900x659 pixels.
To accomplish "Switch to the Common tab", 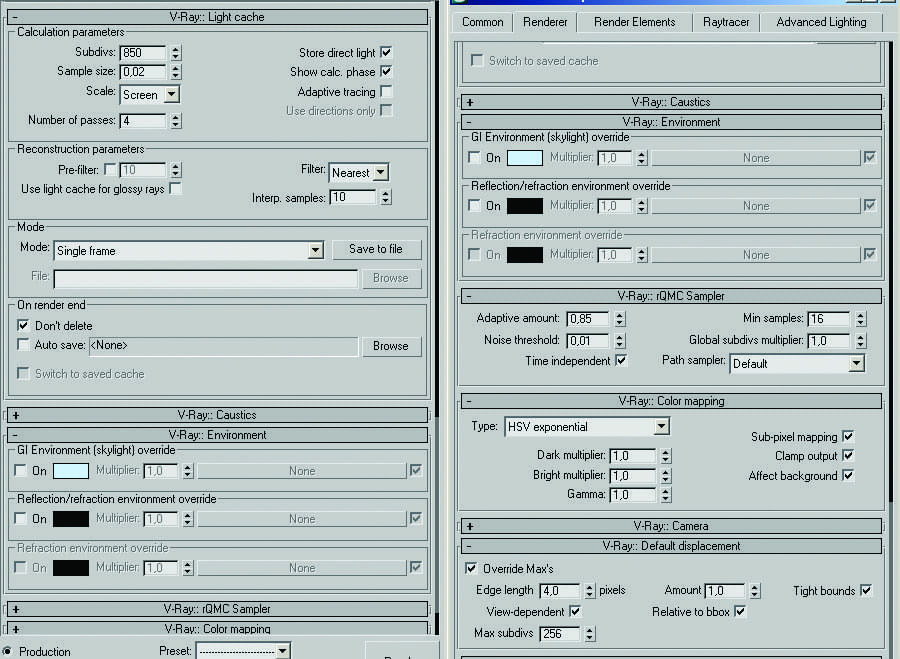I will point(483,22).
